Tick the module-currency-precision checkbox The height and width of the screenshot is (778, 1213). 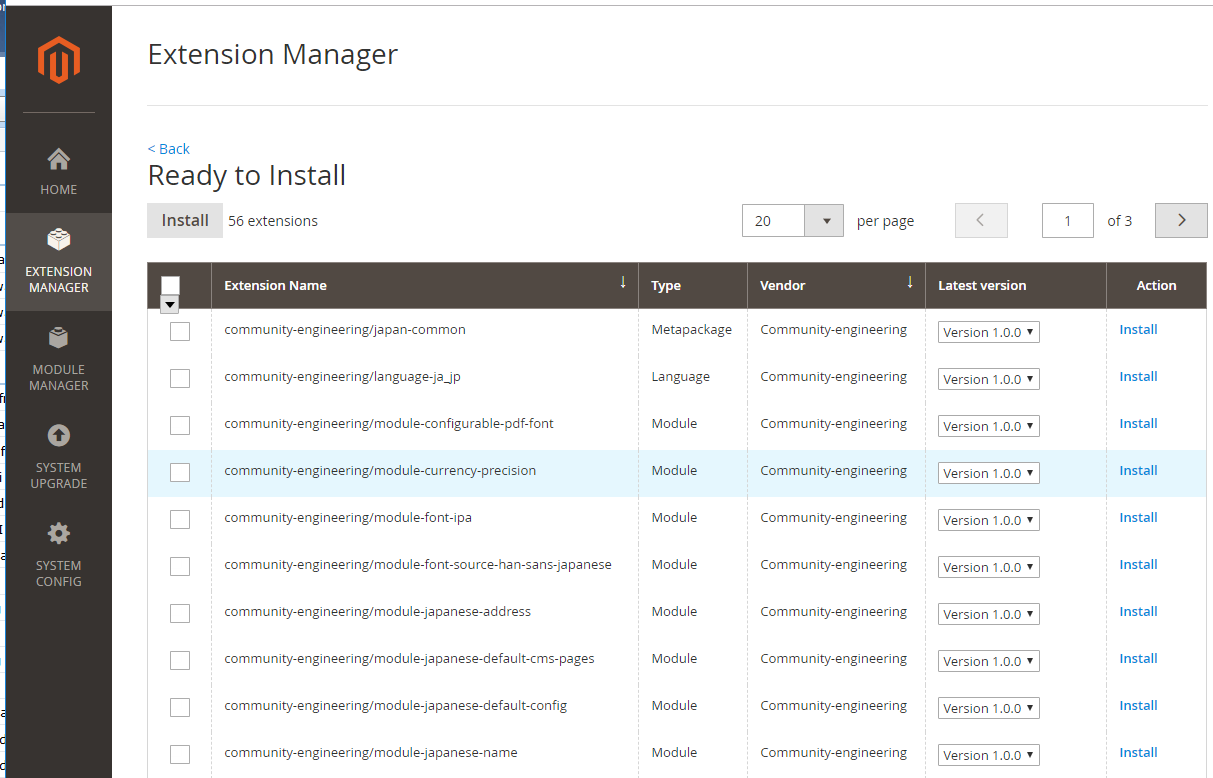(x=180, y=472)
